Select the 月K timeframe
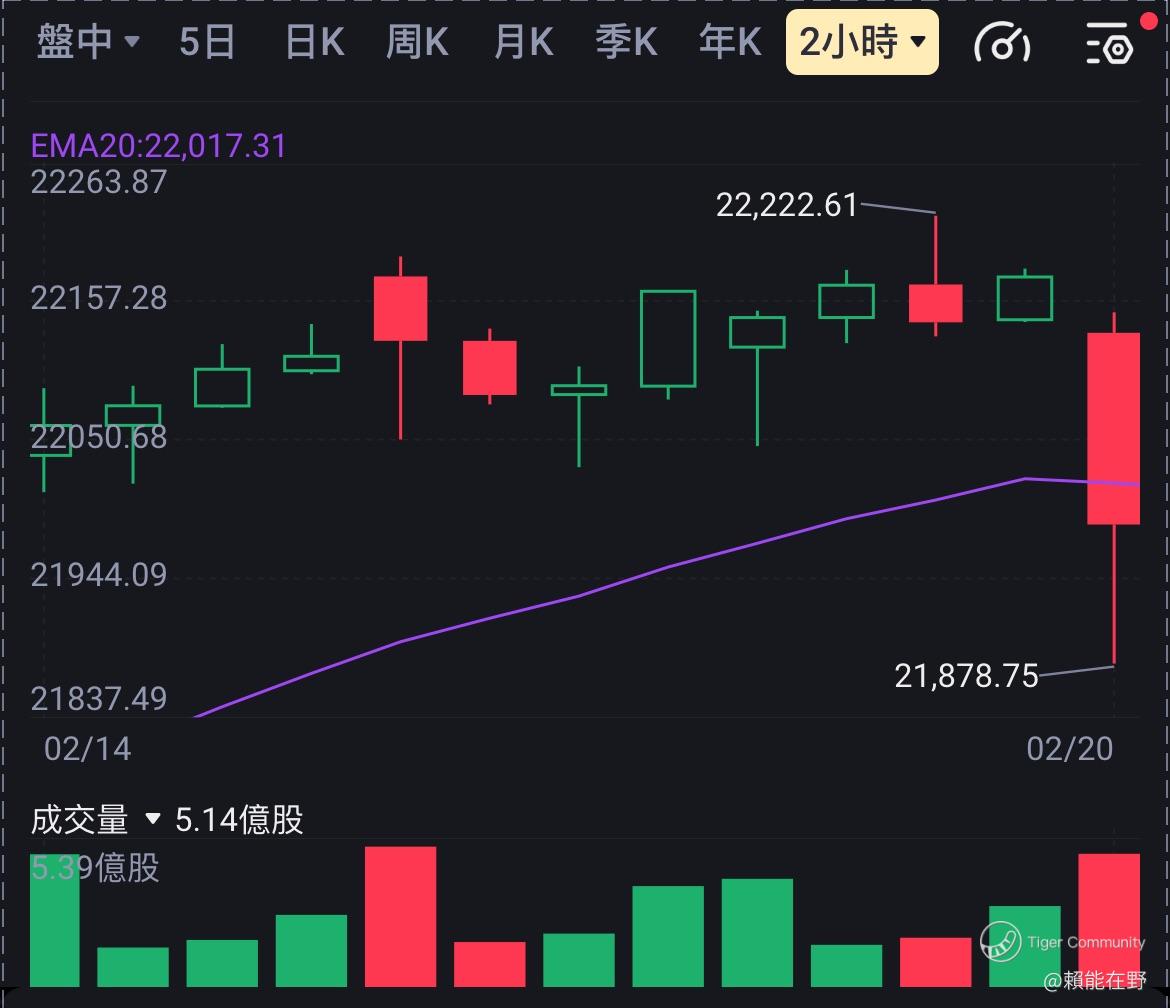This screenshot has height=1008, width=1170. point(523,43)
